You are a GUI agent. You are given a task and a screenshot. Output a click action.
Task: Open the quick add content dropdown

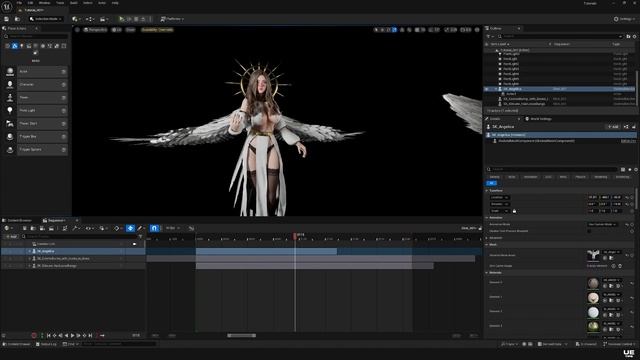tap(76, 19)
